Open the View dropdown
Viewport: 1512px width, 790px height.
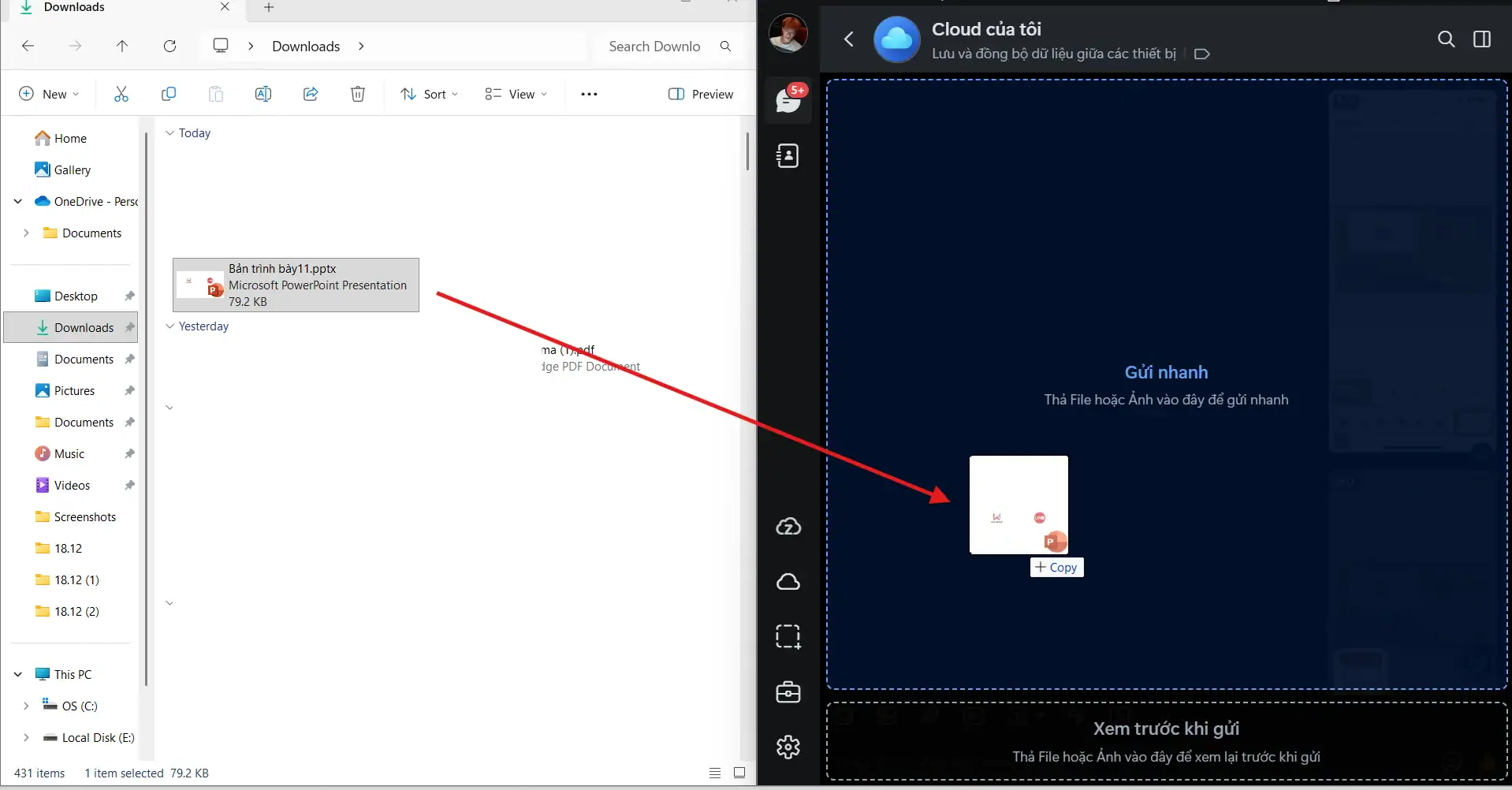point(515,94)
